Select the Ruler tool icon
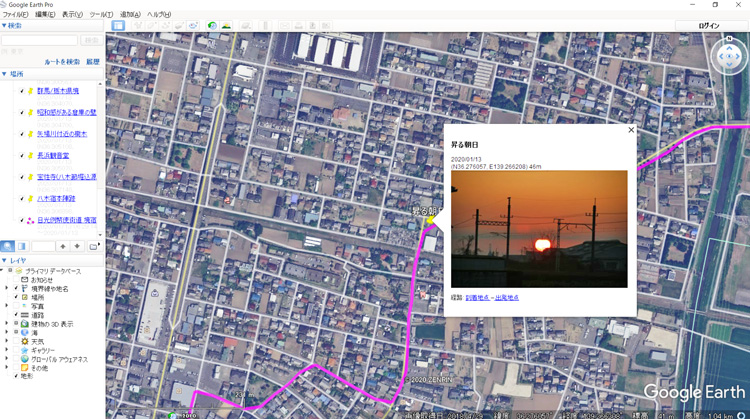Image resolution: width=750 pixels, height=419 pixels. click(x=265, y=25)
